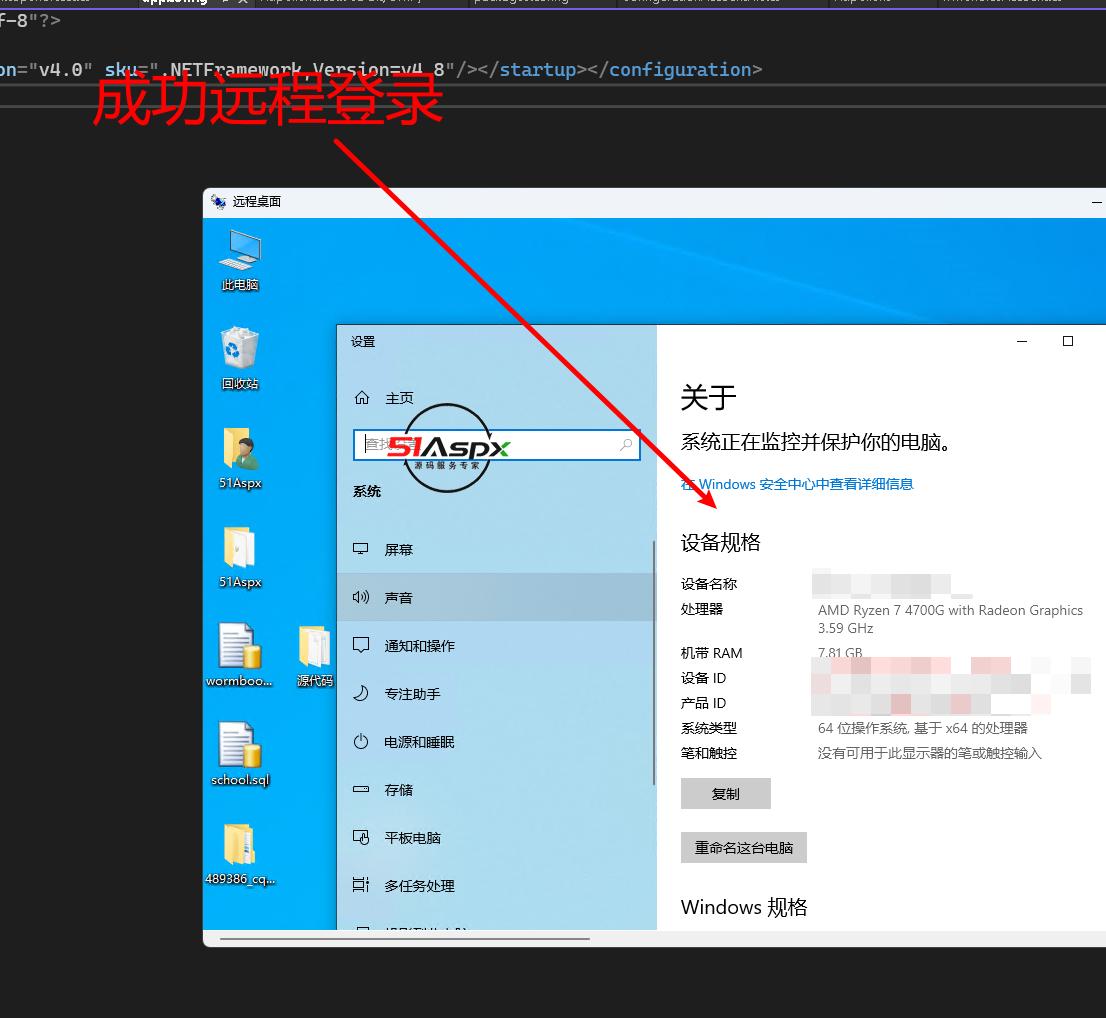Image resolution: width=1106 pixels, height=1018 pixels.
Task: Click the 'startup' closing tag in code editor
Action: coord(537,69)
